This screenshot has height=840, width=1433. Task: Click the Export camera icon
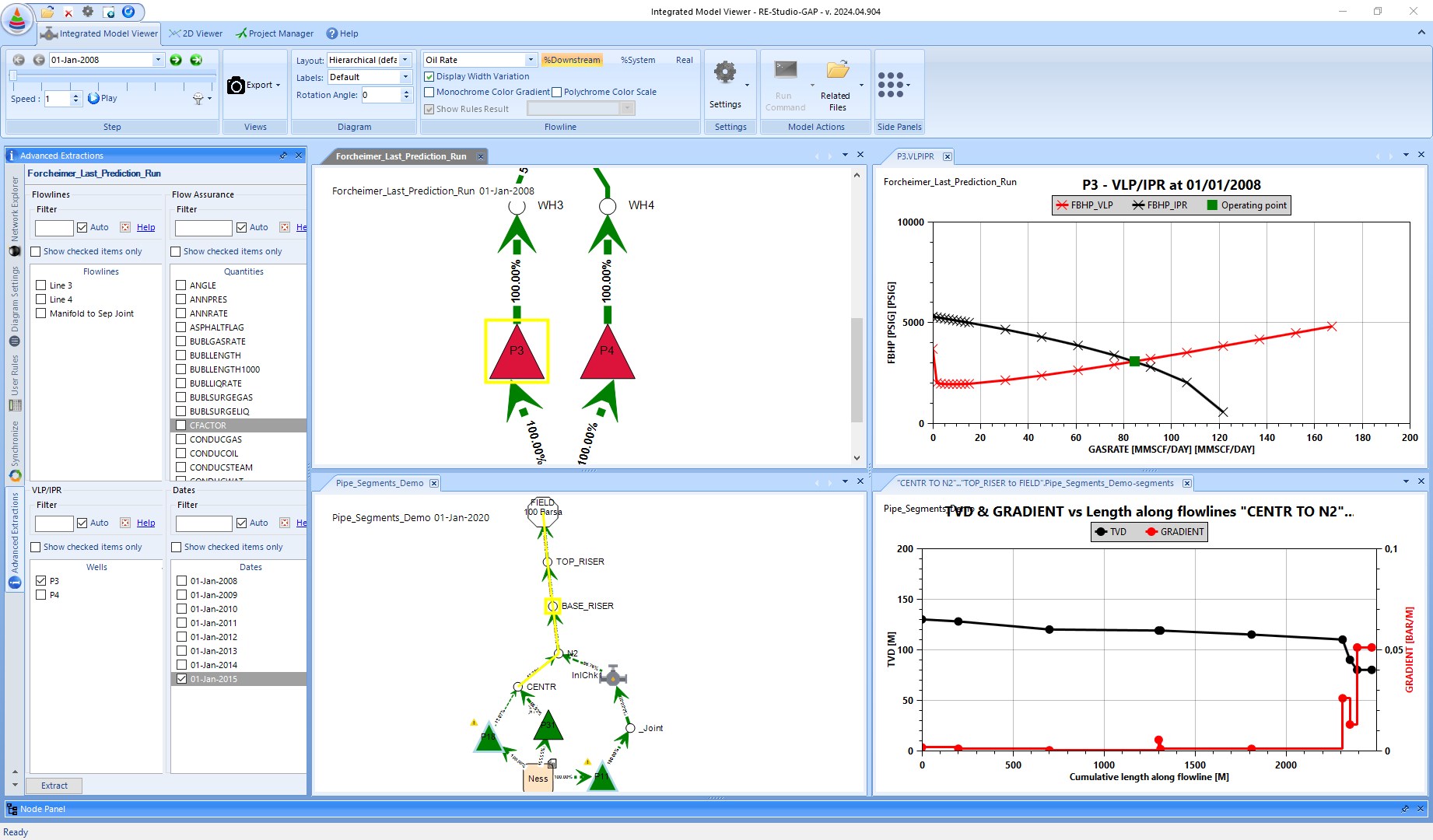tap(236, 86)
